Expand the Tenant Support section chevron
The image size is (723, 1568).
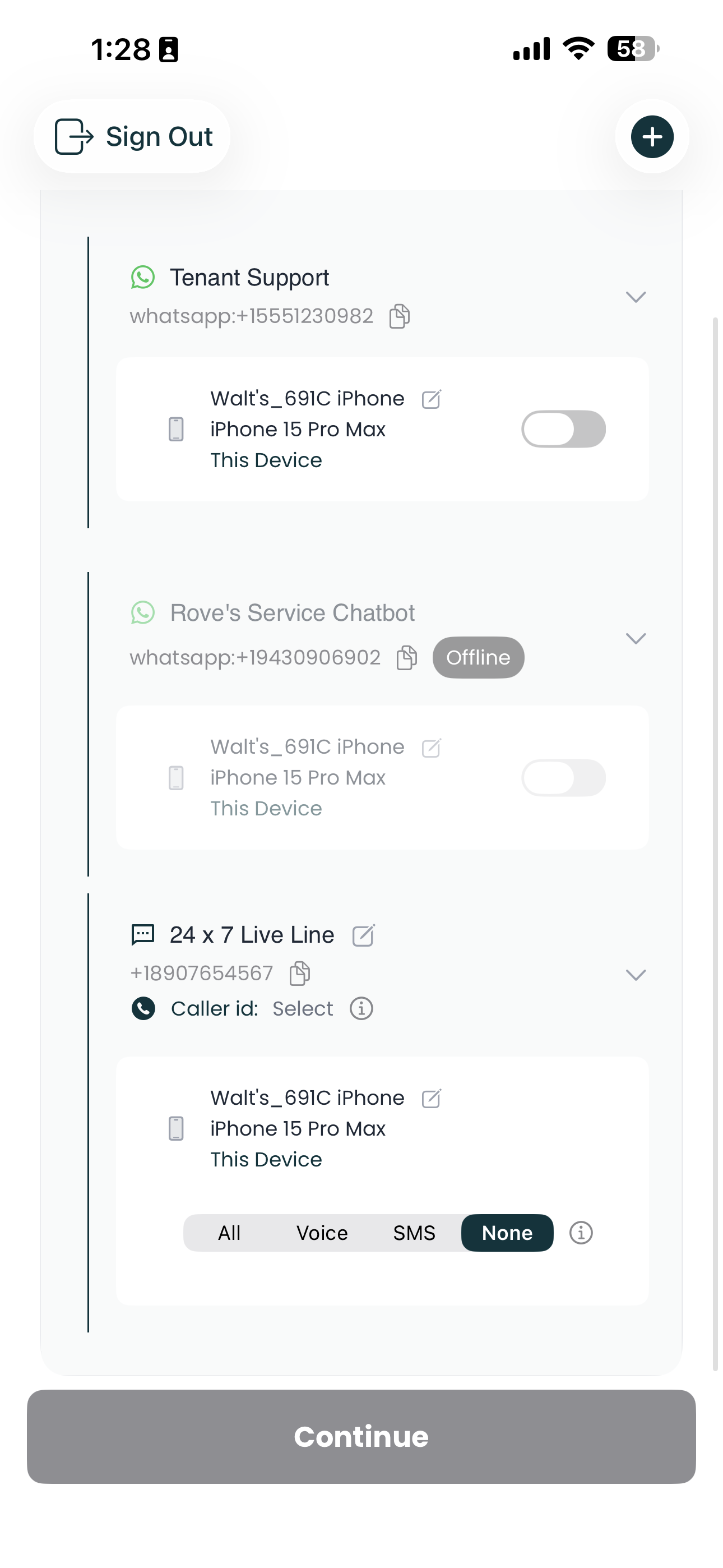[636, 297]
